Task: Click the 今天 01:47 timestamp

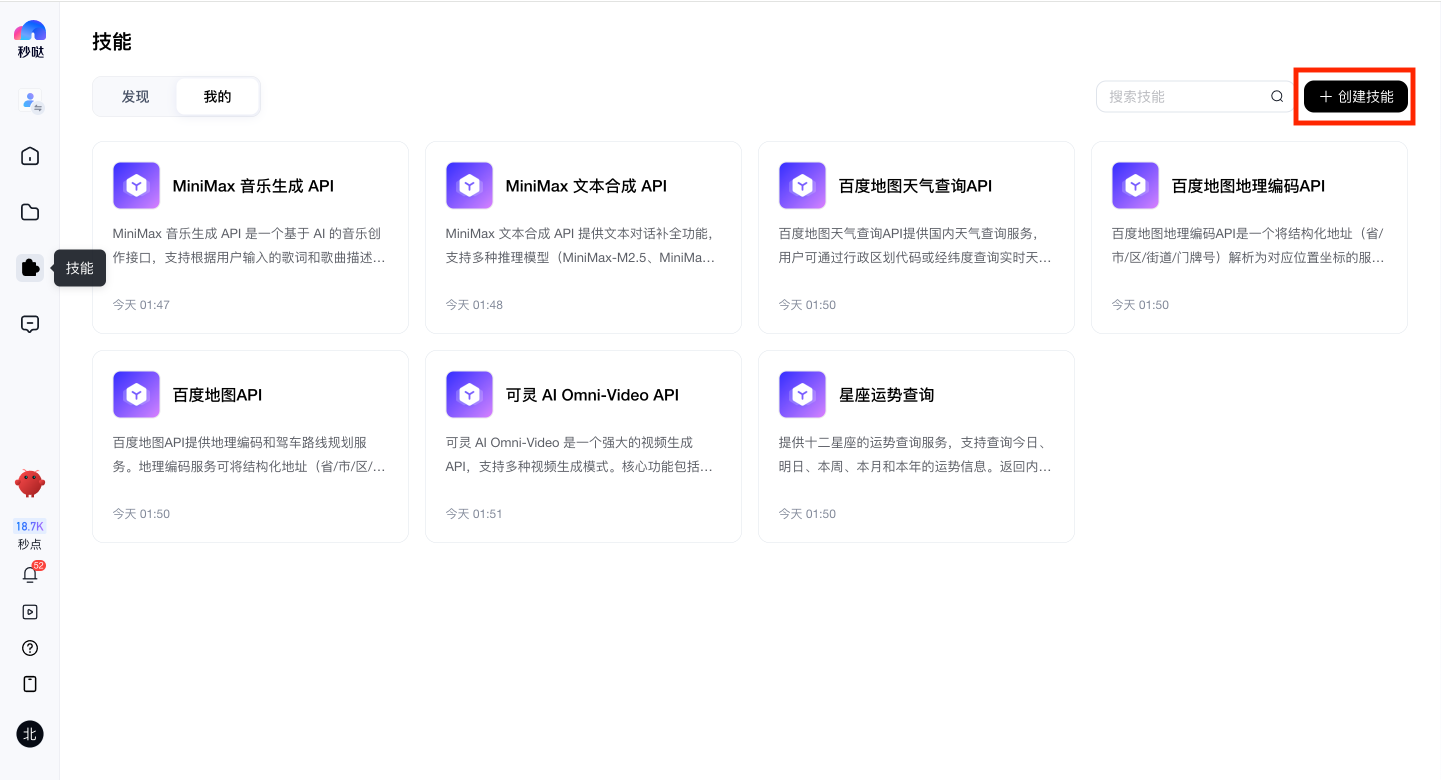Action: pos(141,305)
